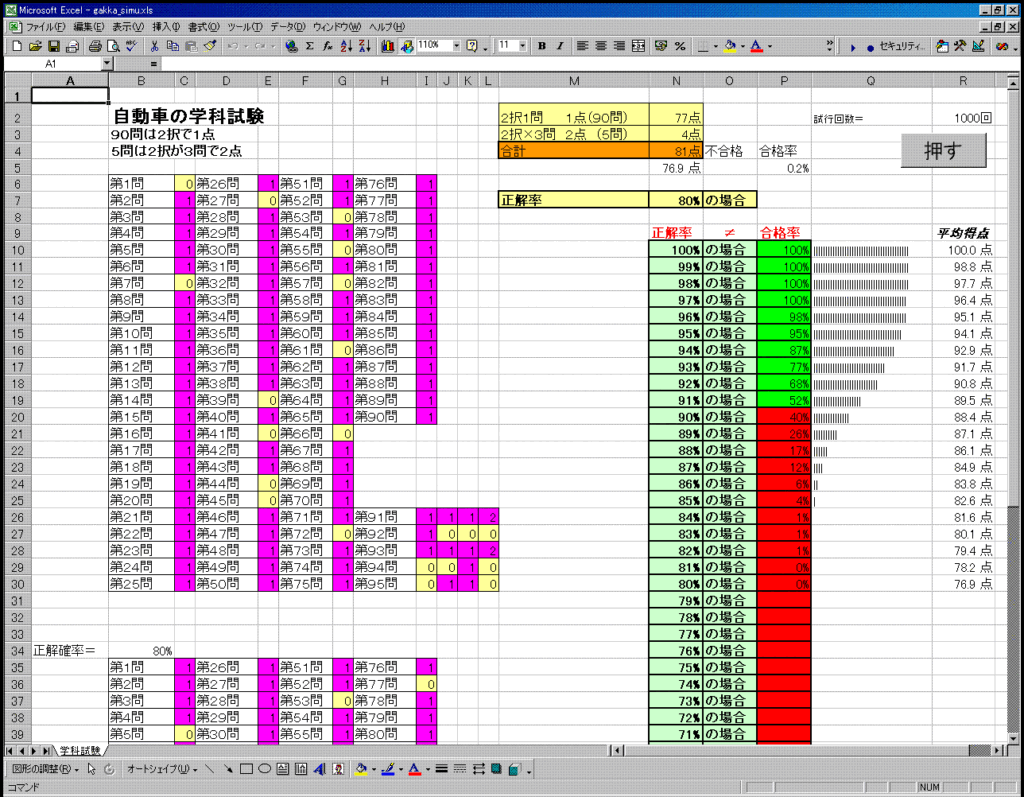The width and height of the screenshot is (1024, 797).
Task: Sort descending Z to A
Action: [365, 46]
